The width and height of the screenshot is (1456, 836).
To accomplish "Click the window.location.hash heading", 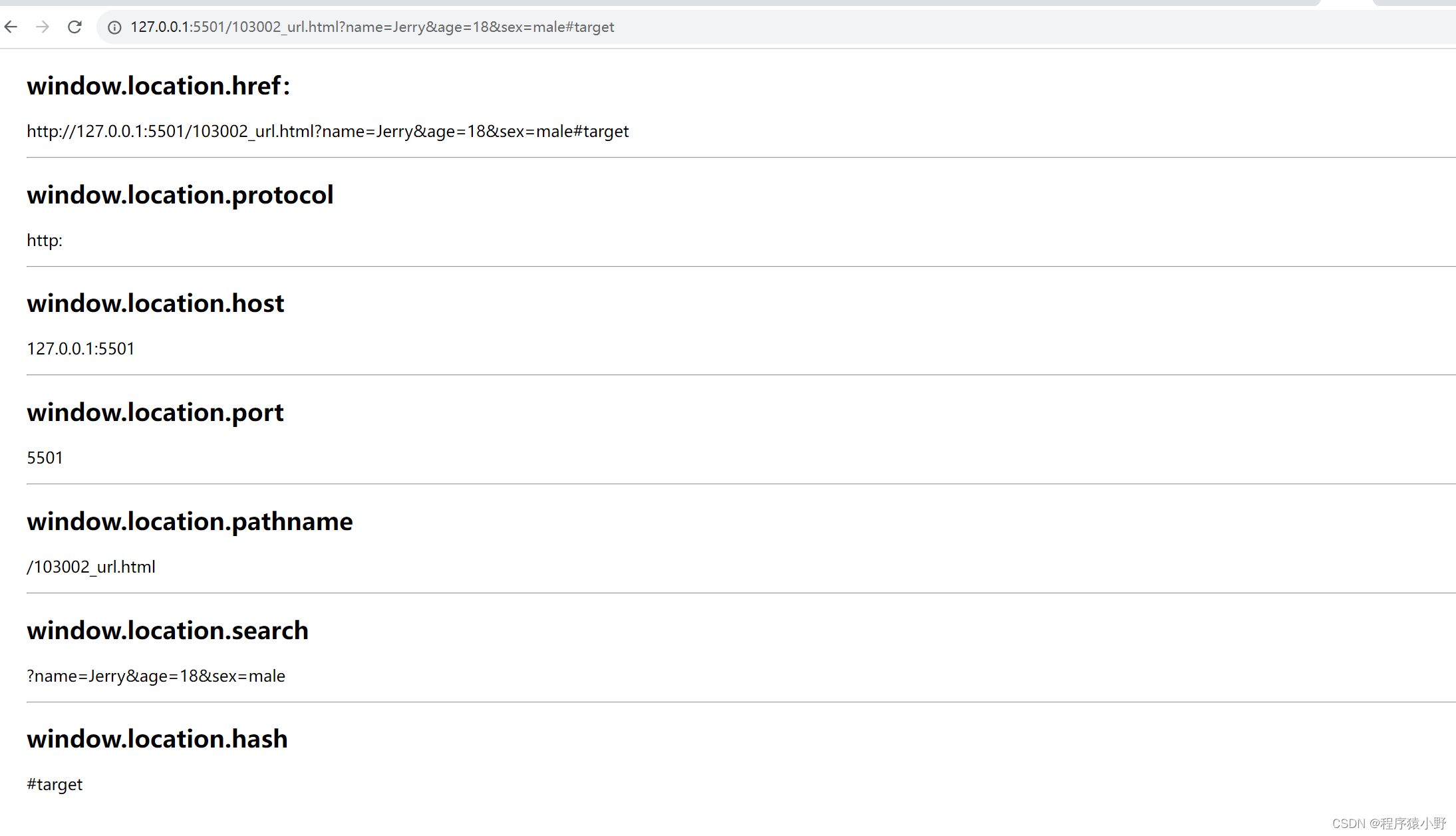I will tap(157, 739).
